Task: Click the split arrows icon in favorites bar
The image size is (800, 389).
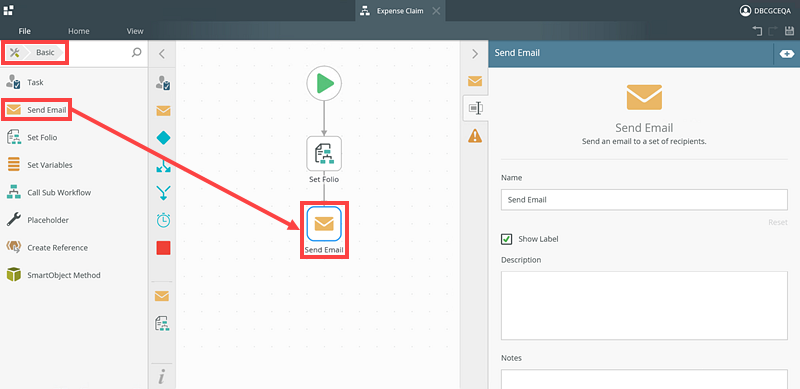Action: [x=163, y=165]
